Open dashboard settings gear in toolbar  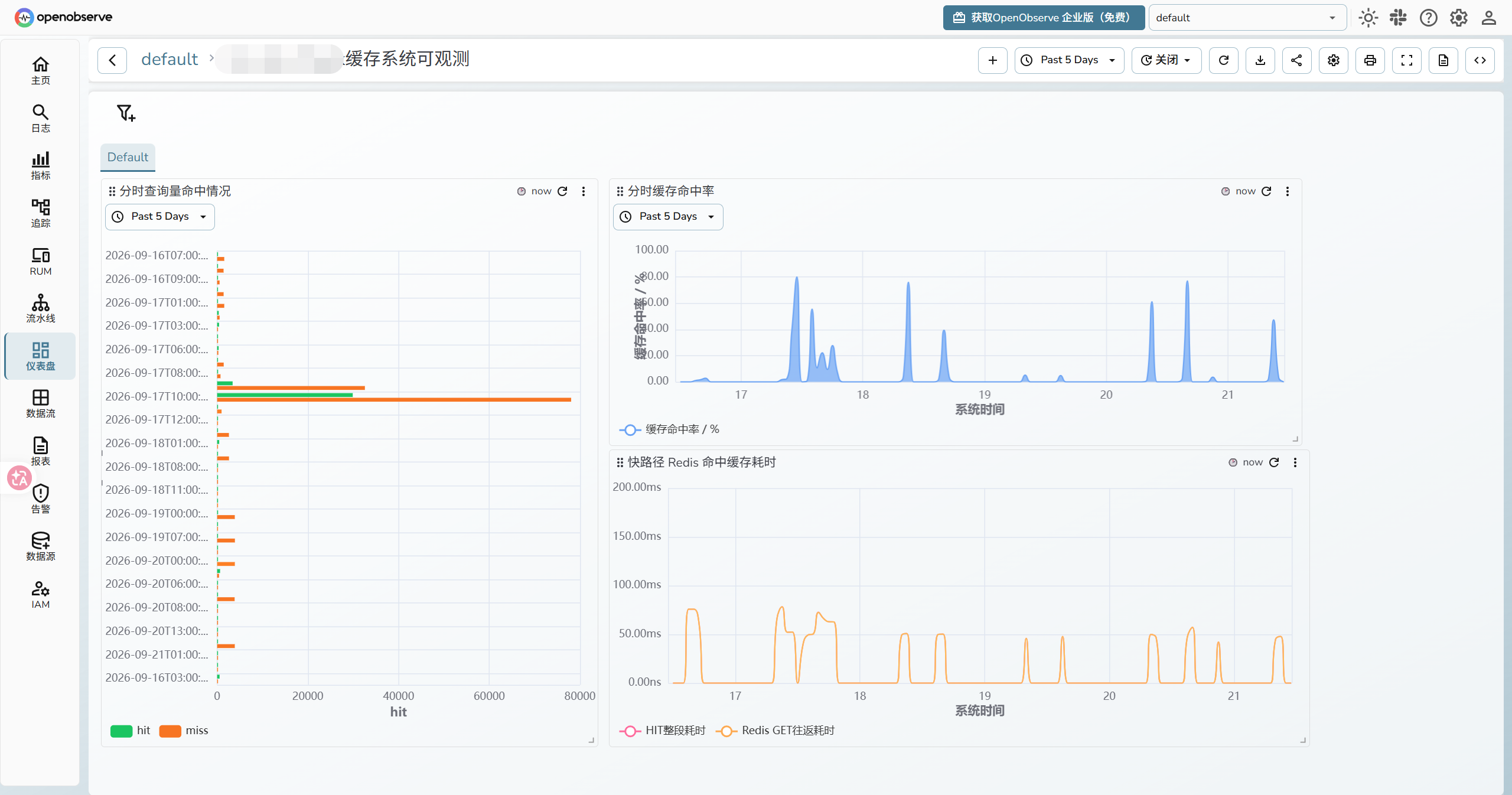(1334, 60)
